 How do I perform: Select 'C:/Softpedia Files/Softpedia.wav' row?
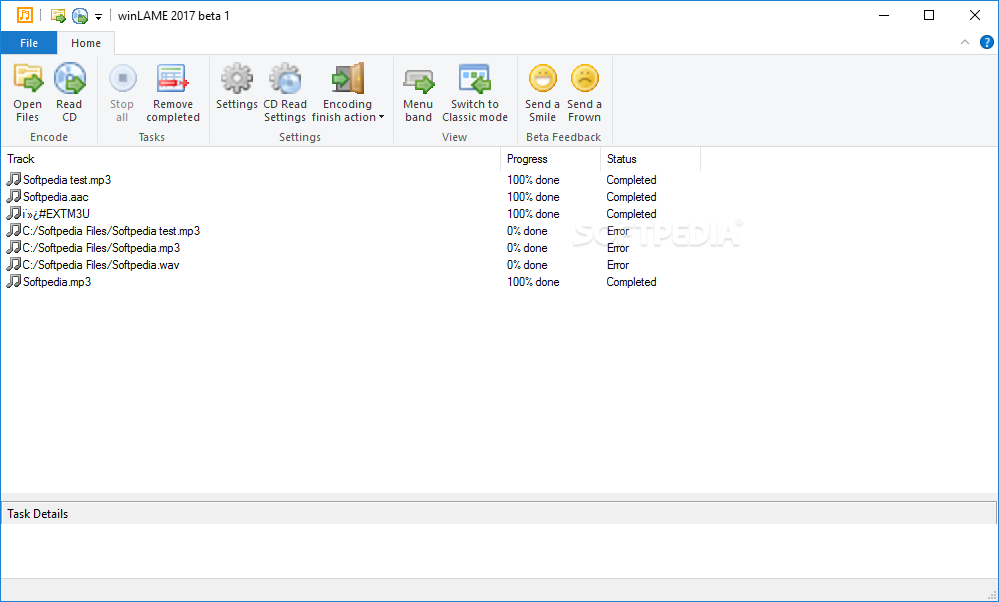(350, 265)
